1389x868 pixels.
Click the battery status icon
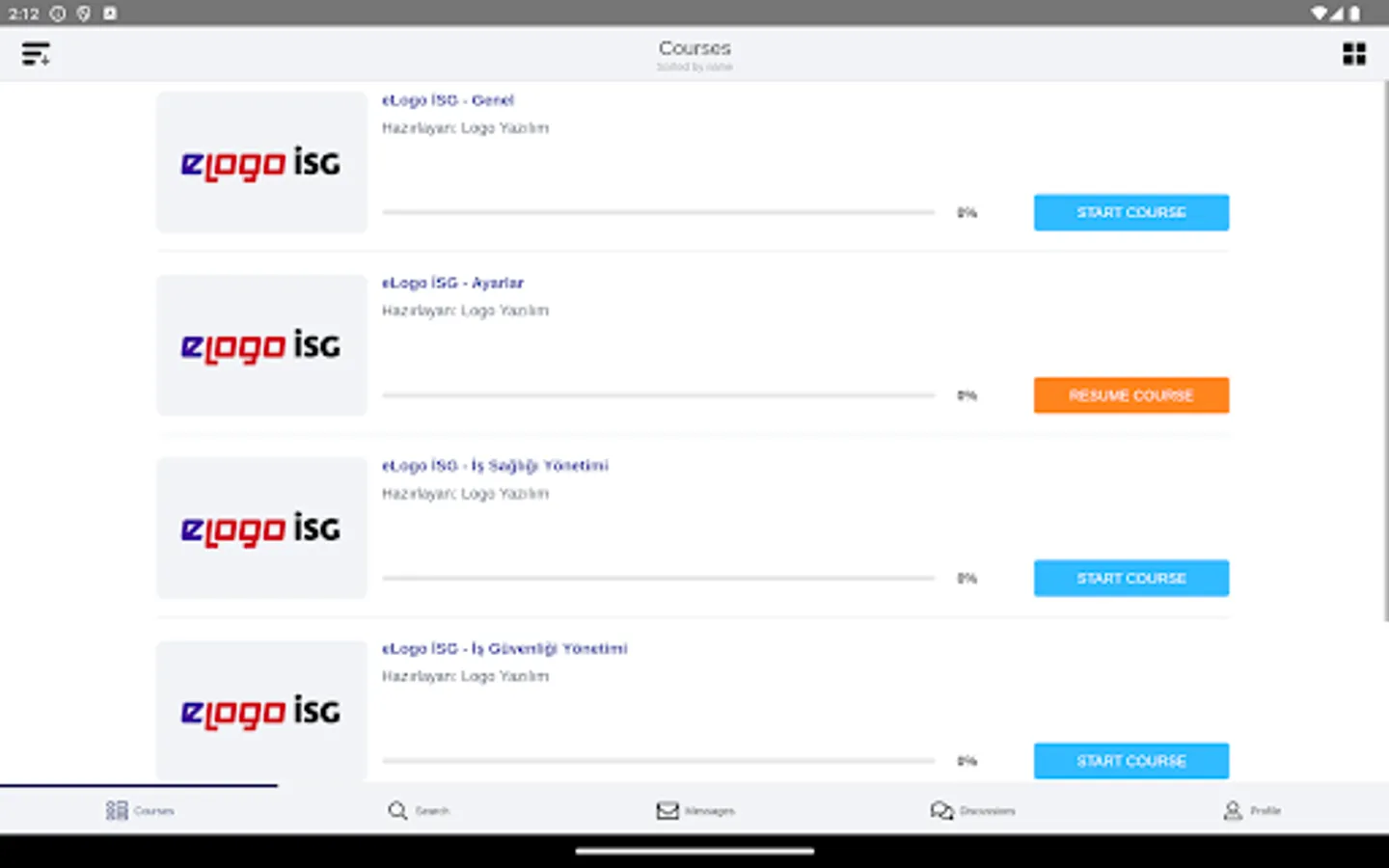[x=1354, y=14]
